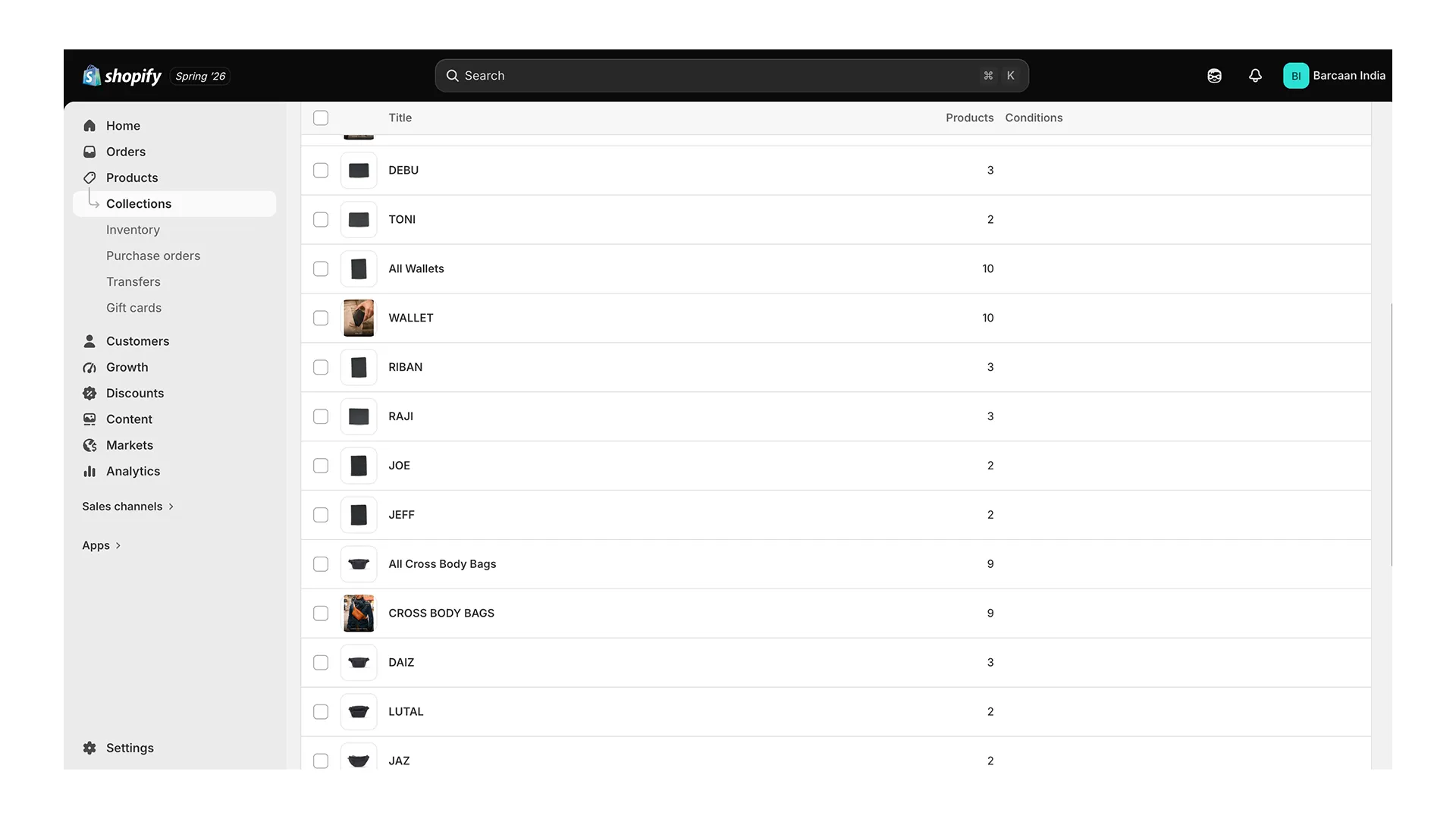Select the All Wallets checkbox
This screenshot has width=1456, height=819.
click(x=321, y=268)
